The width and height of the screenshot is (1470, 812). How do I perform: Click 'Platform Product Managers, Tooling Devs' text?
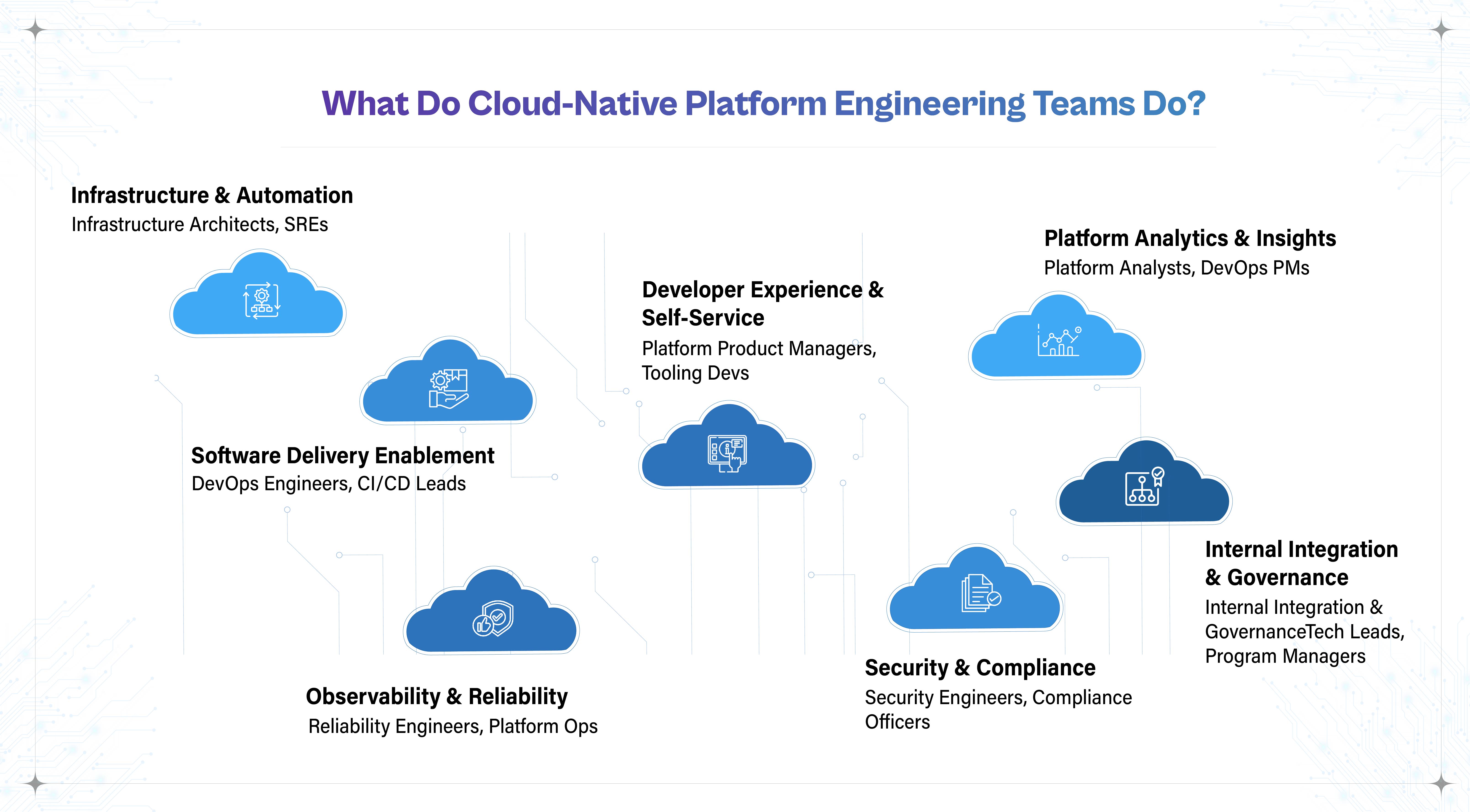[x=759, y=360]
